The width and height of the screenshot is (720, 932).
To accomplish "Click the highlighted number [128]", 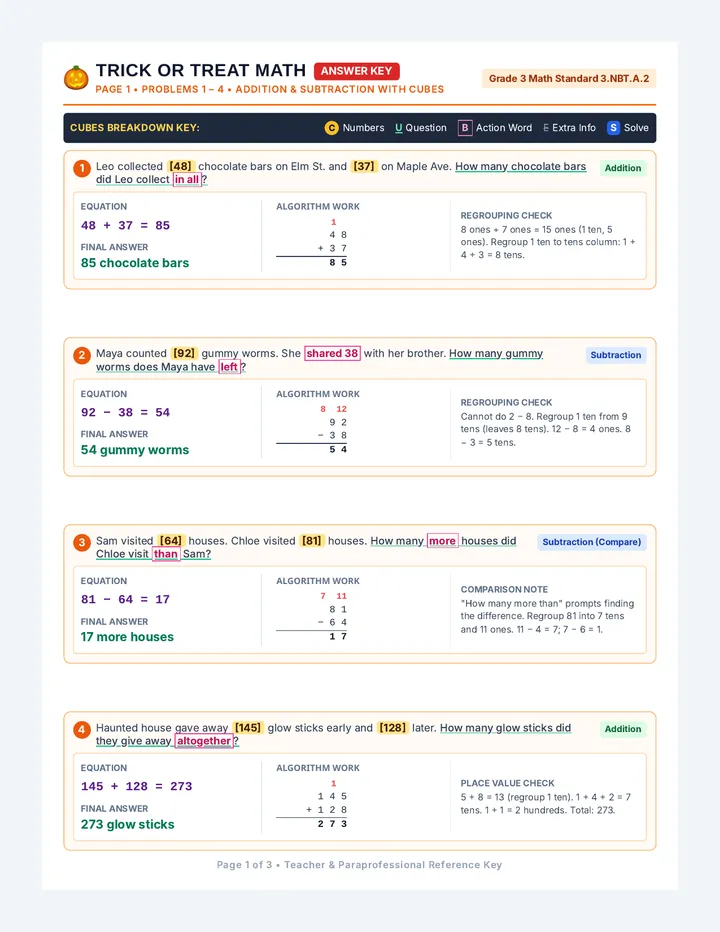I will tap(392, 728).
